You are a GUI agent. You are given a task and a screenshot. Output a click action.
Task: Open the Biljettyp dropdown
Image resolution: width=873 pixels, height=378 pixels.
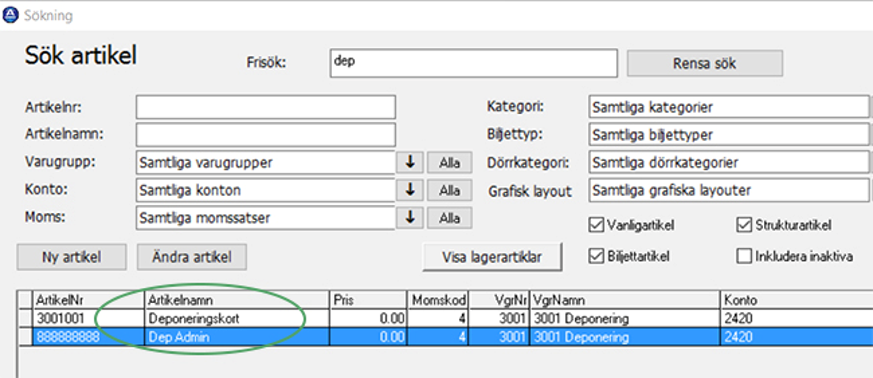729,134
